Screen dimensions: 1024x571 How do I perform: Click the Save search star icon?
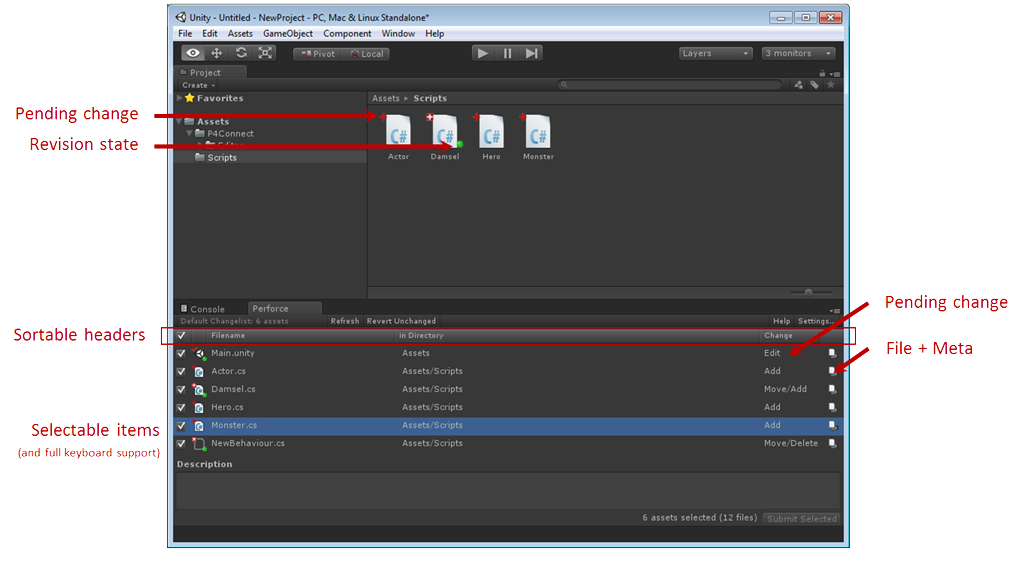click(831, 84)
